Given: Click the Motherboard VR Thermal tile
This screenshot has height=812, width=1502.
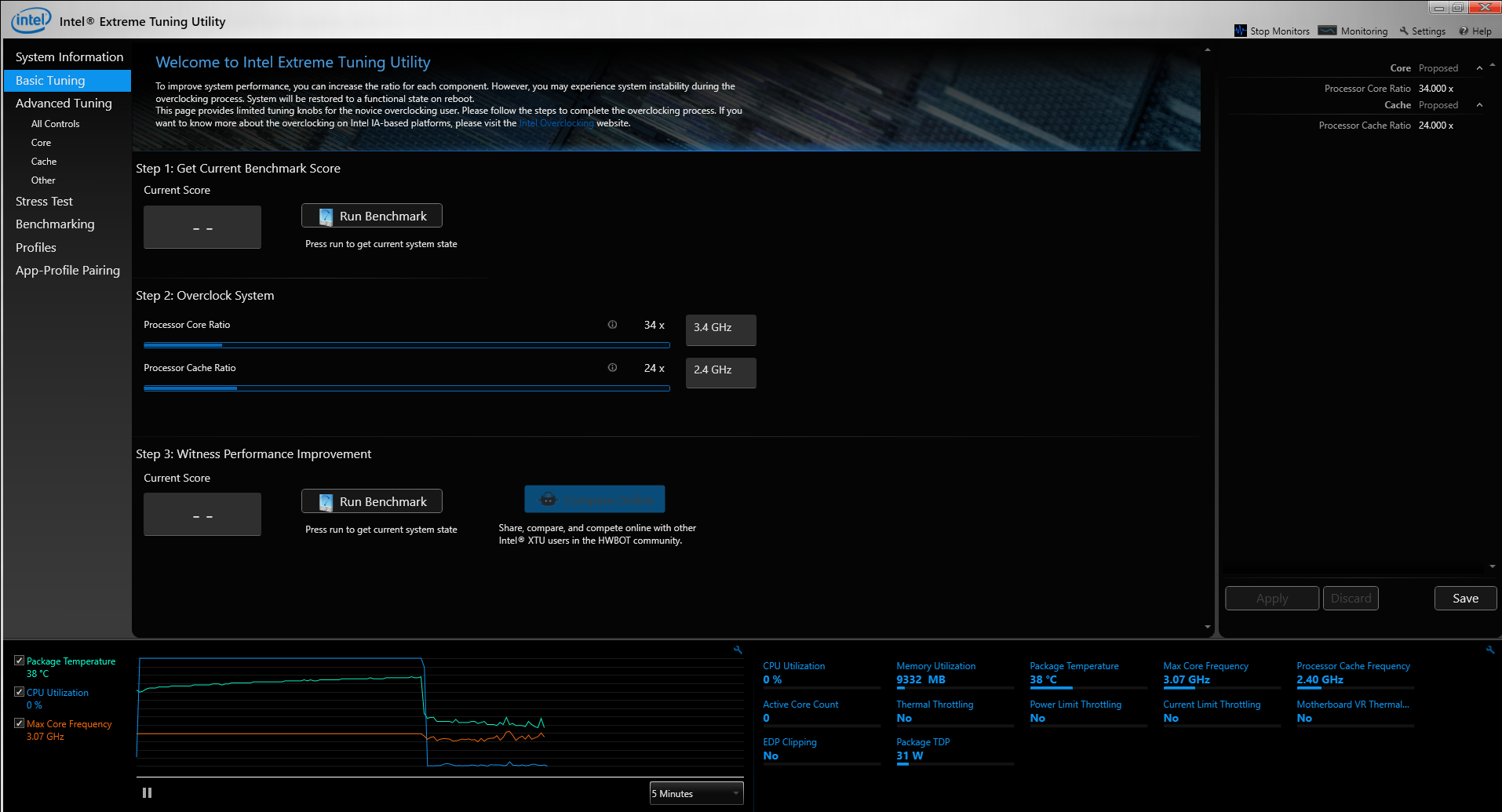Looking at the screenshot, I should pyautogui.click(x=1354, y=712).
